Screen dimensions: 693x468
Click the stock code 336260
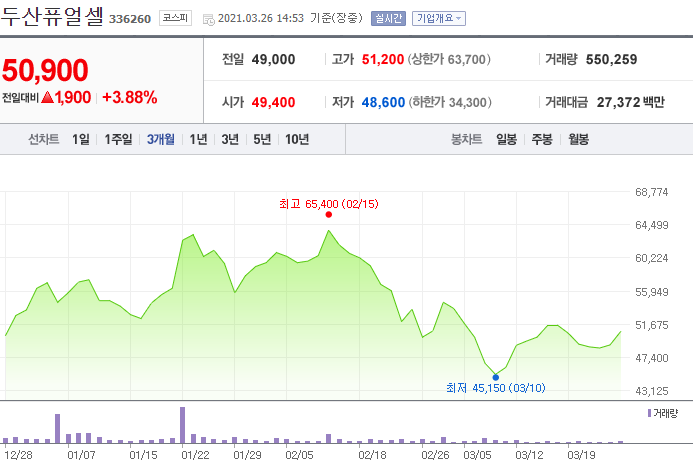click(130, 19)
